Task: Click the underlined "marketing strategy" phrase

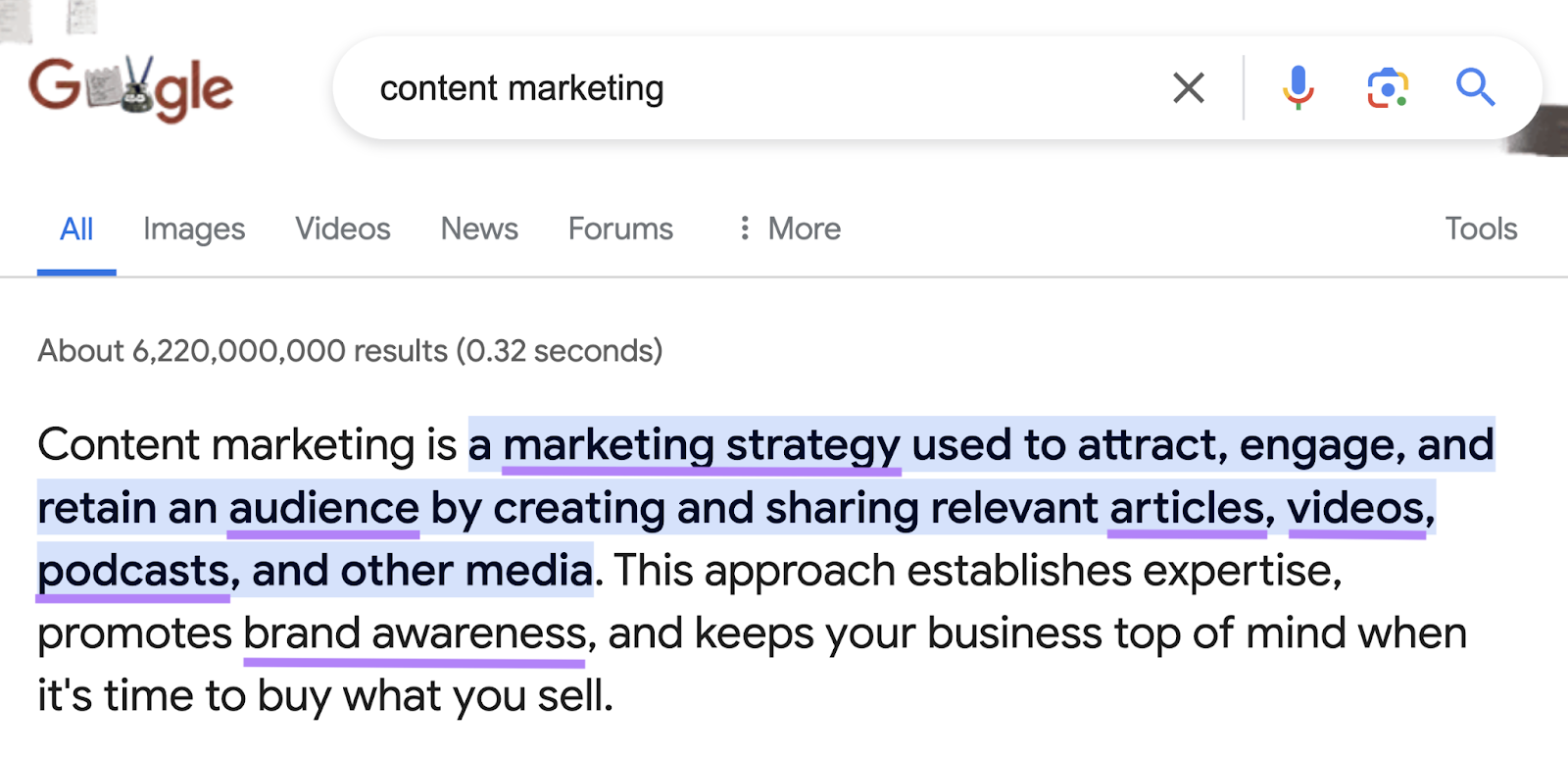Action: click(701, 445)
